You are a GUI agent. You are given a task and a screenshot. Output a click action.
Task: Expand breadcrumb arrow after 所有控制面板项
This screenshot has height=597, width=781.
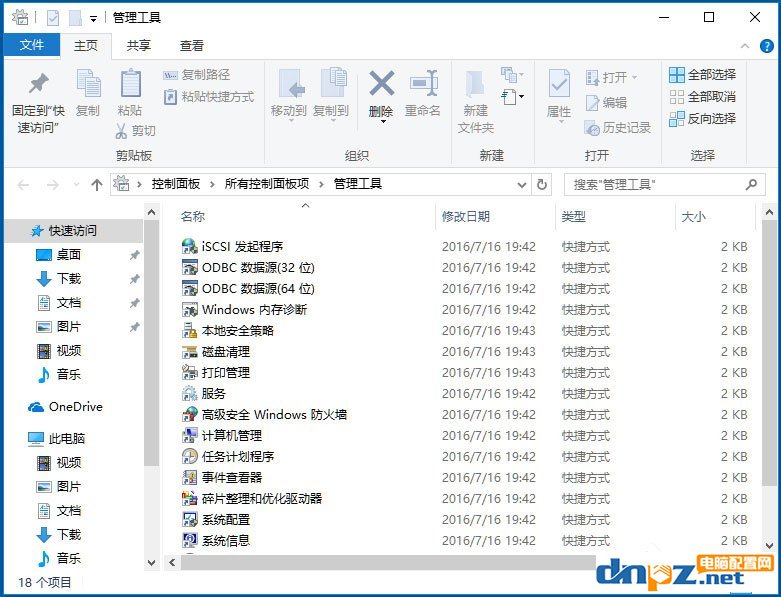tap(321, 185)
